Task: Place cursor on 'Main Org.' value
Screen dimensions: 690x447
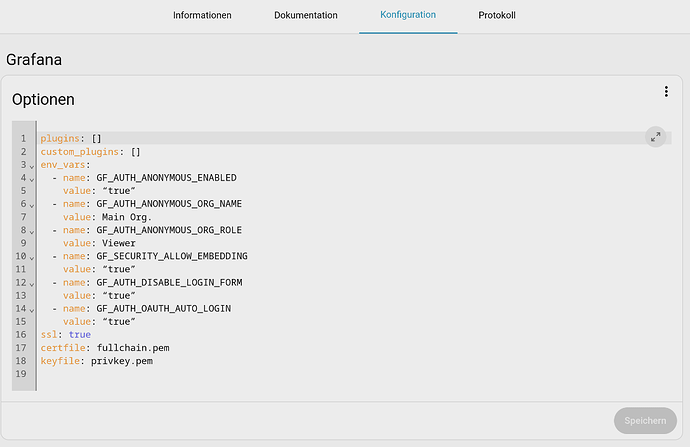Action: click(x=127, y=217)
